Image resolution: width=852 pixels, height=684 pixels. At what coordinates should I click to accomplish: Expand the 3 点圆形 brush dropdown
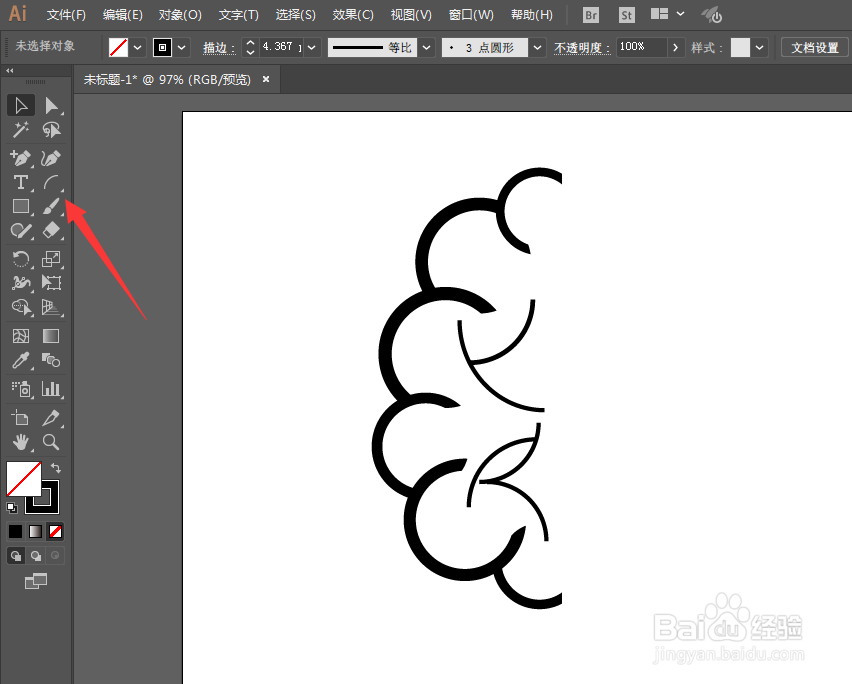(537, 46)
